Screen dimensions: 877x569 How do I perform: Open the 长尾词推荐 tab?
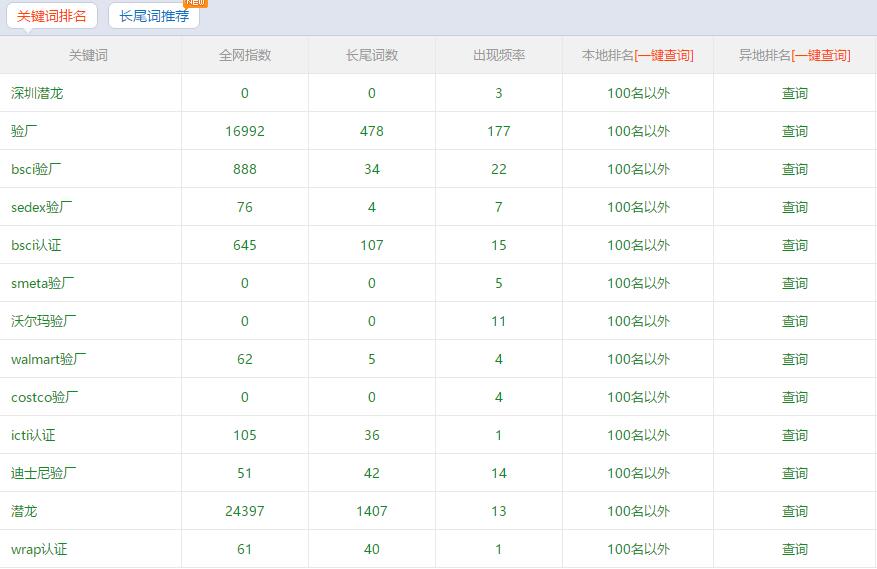pyautogui.click(x=154, y=16)
